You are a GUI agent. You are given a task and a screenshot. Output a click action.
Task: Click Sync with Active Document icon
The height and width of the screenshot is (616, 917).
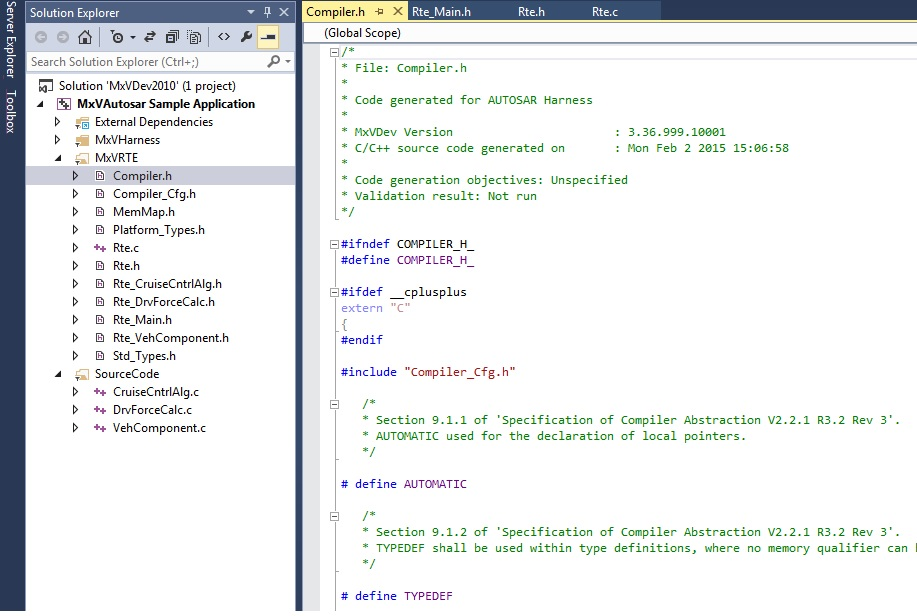tap(150, 37)
